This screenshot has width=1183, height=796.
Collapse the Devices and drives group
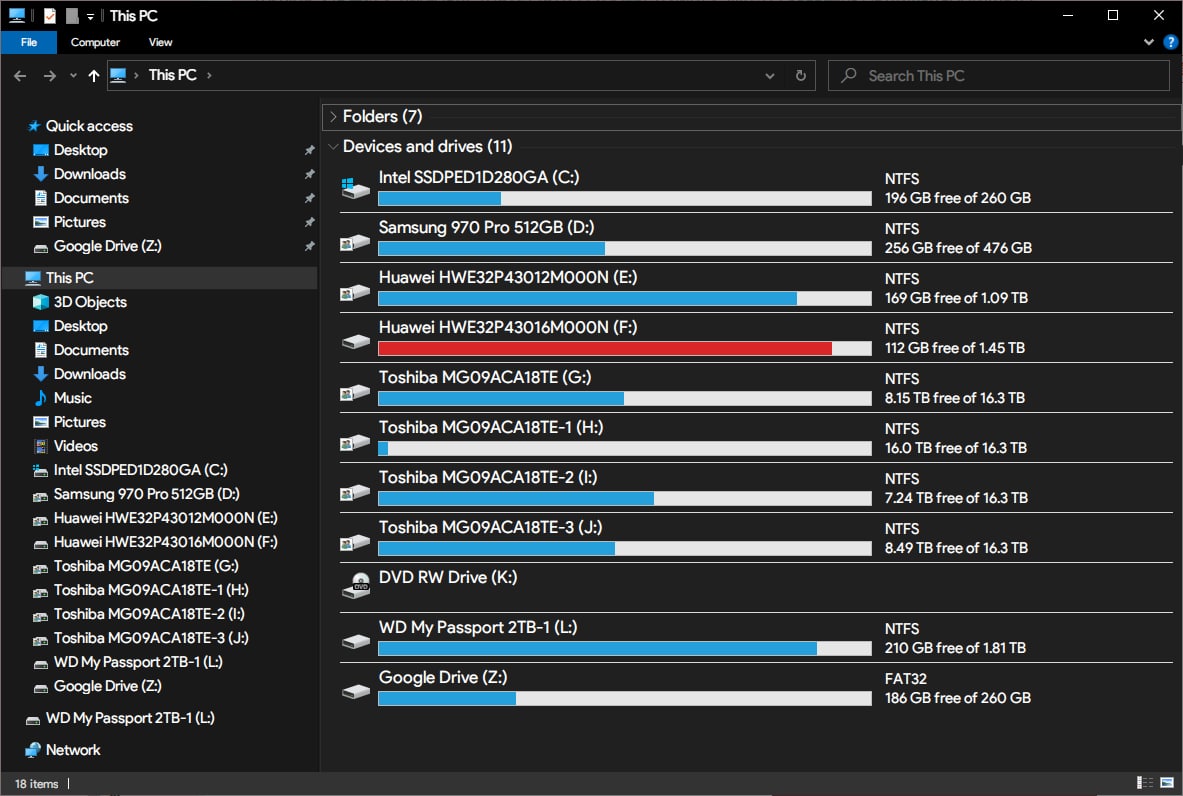point(333,146)
